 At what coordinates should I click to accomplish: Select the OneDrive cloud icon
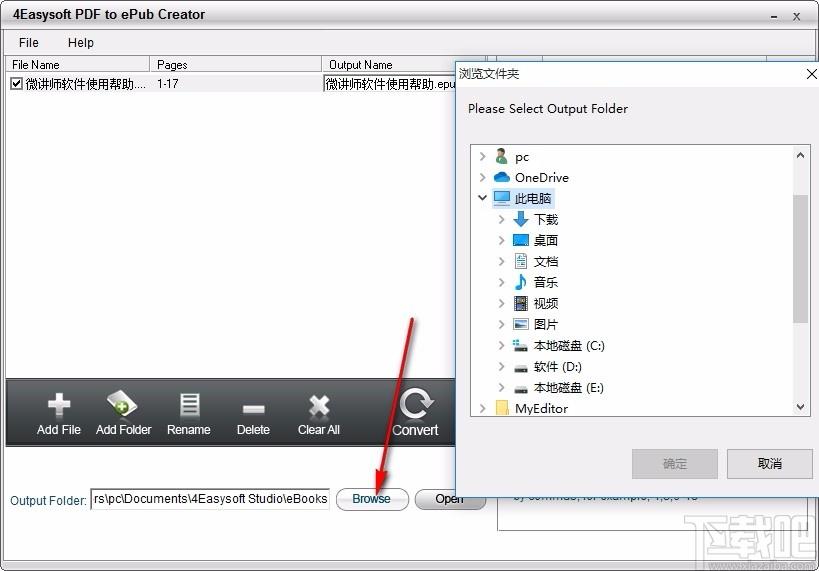502,177
